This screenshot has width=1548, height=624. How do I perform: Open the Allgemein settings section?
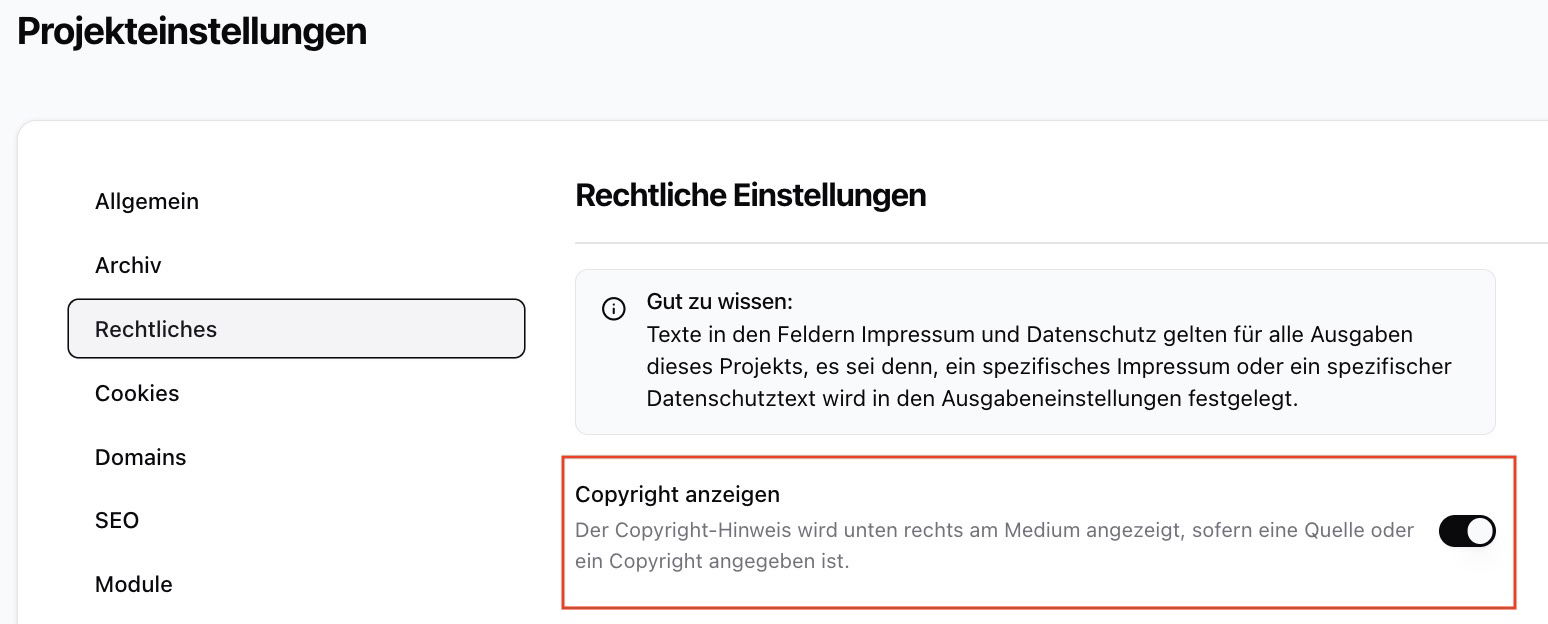point(147,202)
